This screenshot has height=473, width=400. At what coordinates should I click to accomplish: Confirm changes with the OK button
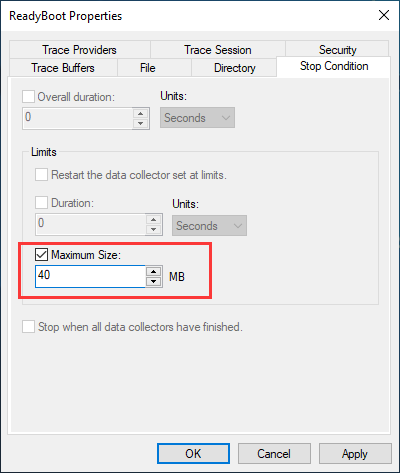click(x=193, y=453)
